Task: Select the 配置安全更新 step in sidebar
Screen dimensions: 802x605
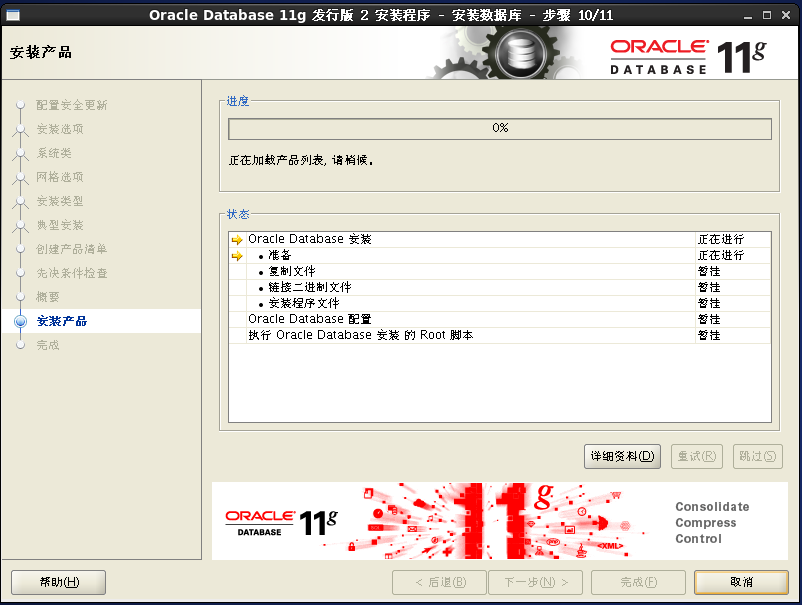Action: 72,105
